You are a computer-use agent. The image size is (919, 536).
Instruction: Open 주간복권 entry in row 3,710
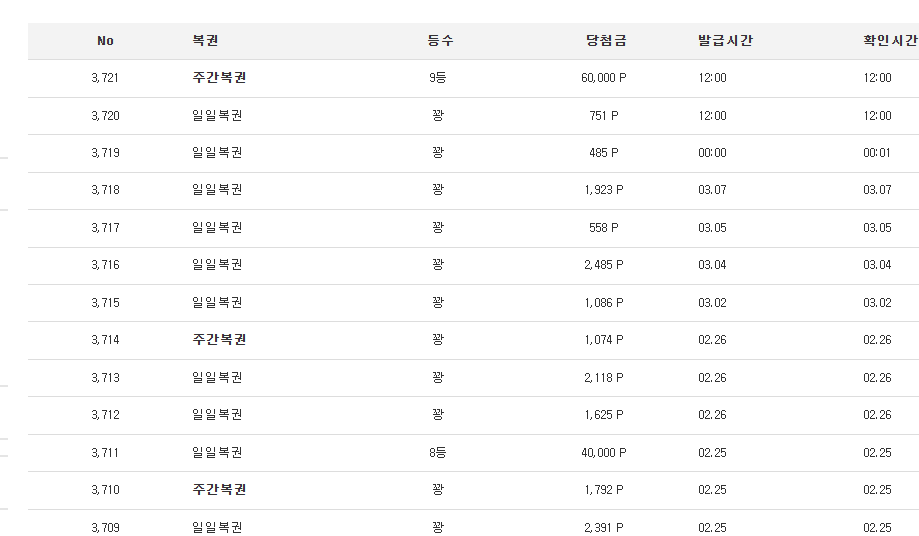[x=219, y=490]
